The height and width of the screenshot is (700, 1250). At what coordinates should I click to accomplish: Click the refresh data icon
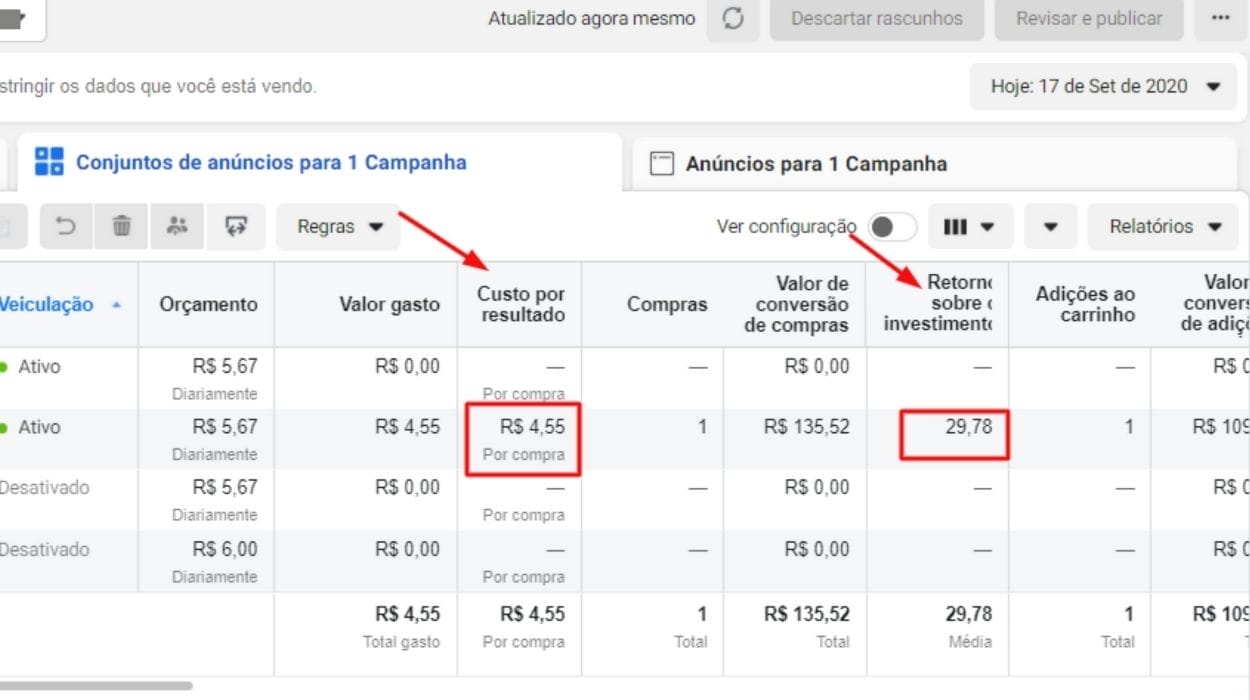pyautogui.click(x=733, y=19)
